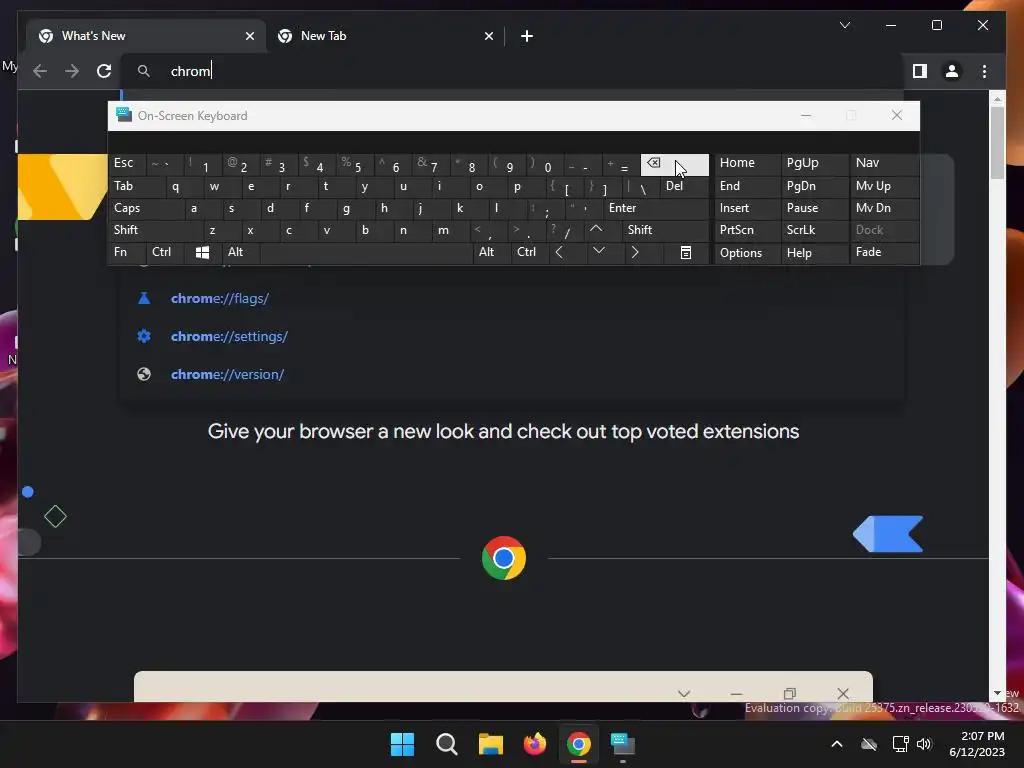This screenshot has height=768, width=1024.
Task: Toggle the left Alt key on the On-Screen Keyboard
Action: coord(240,252)
